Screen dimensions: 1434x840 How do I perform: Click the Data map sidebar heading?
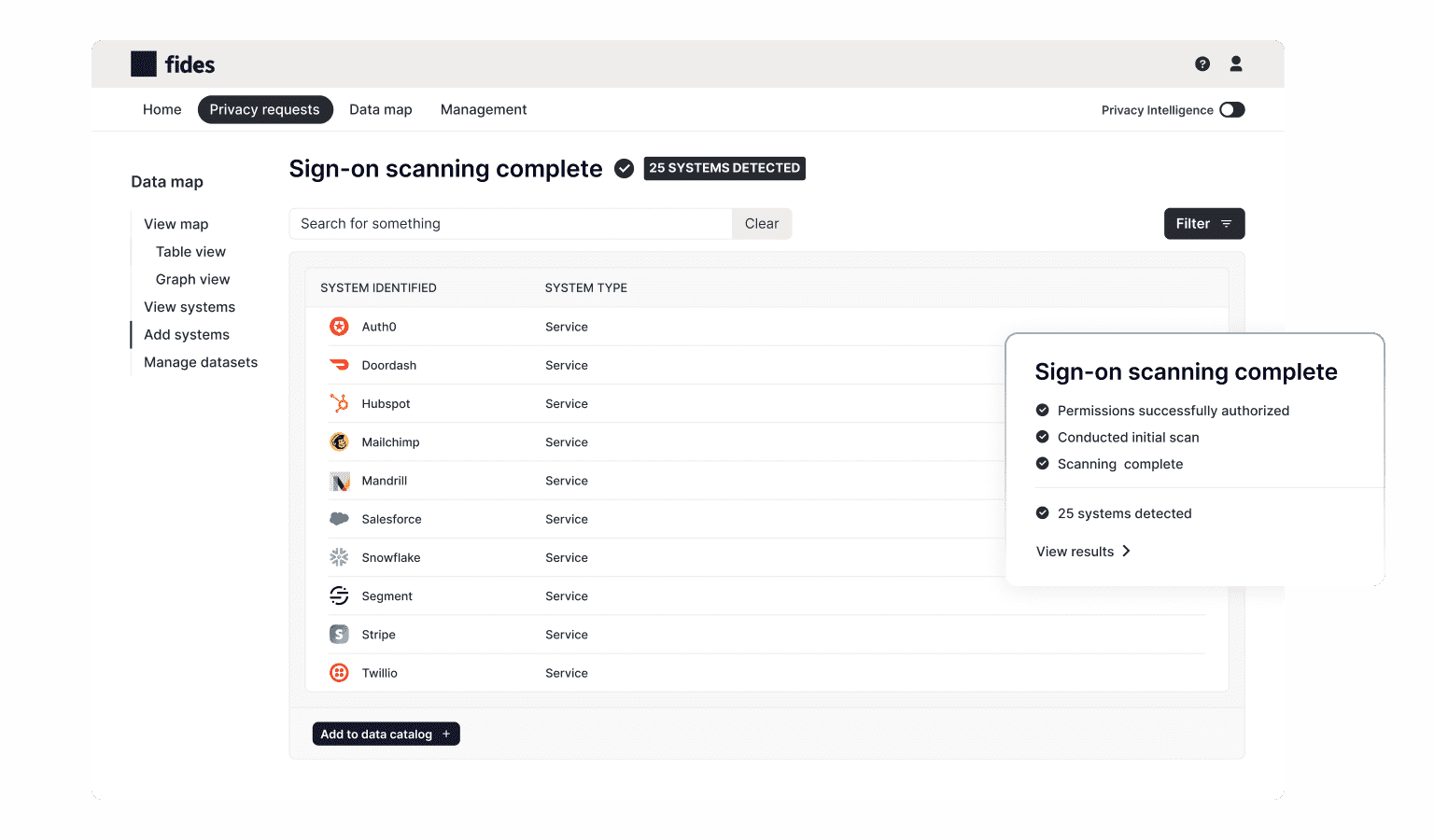[x=167, y=182]
